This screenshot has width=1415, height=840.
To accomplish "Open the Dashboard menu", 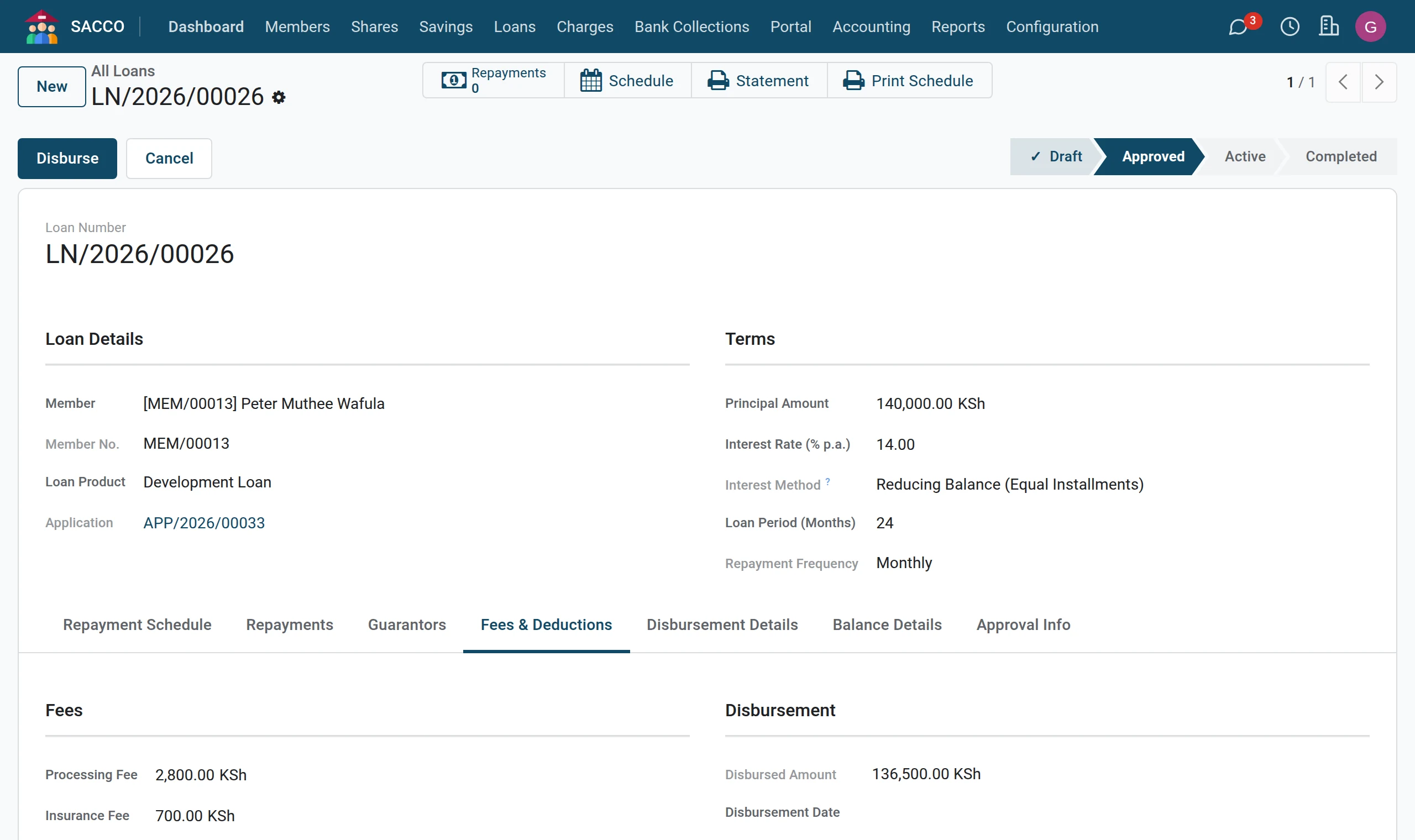I will point(206,27).
